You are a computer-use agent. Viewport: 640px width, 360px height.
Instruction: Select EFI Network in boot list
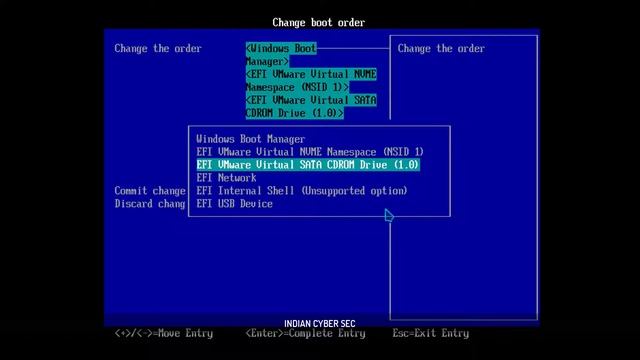tap(226, 178)
